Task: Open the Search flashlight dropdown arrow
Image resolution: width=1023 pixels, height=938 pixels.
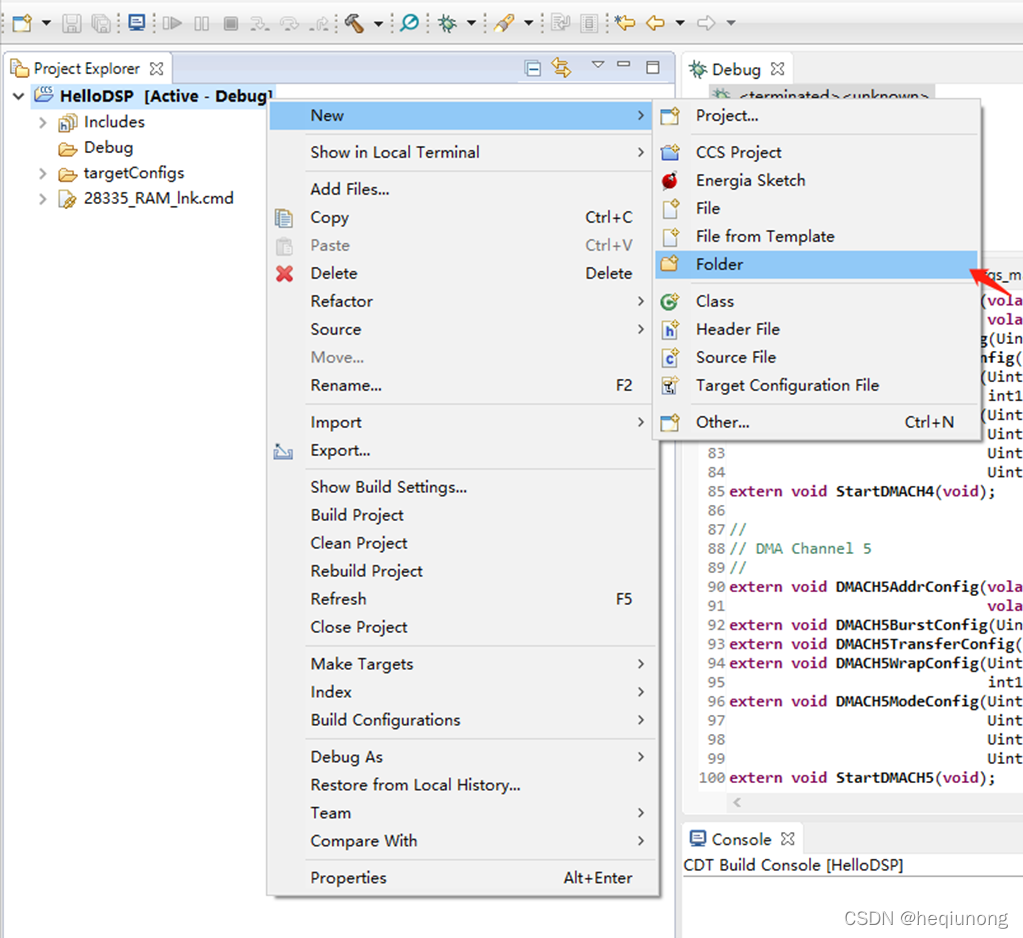Action: click(x=528, y=23)
